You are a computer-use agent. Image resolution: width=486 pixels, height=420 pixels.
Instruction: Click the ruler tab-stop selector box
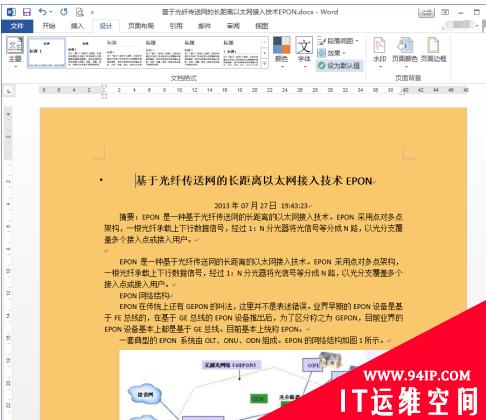(9, 91)
